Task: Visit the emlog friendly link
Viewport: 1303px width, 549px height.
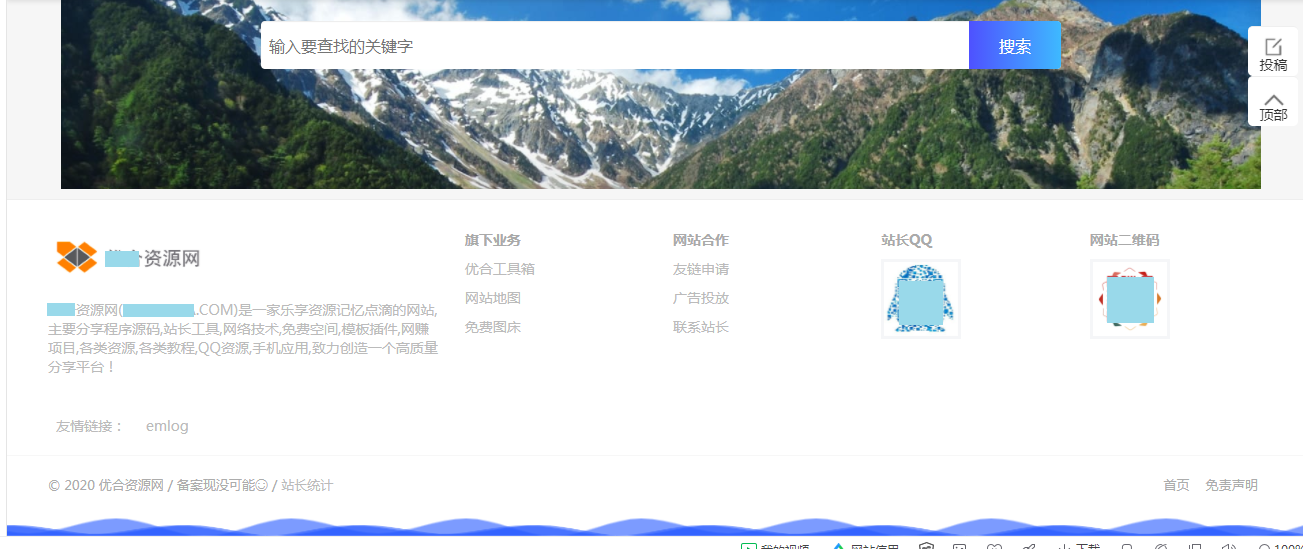Action: [x=167, y=426]
